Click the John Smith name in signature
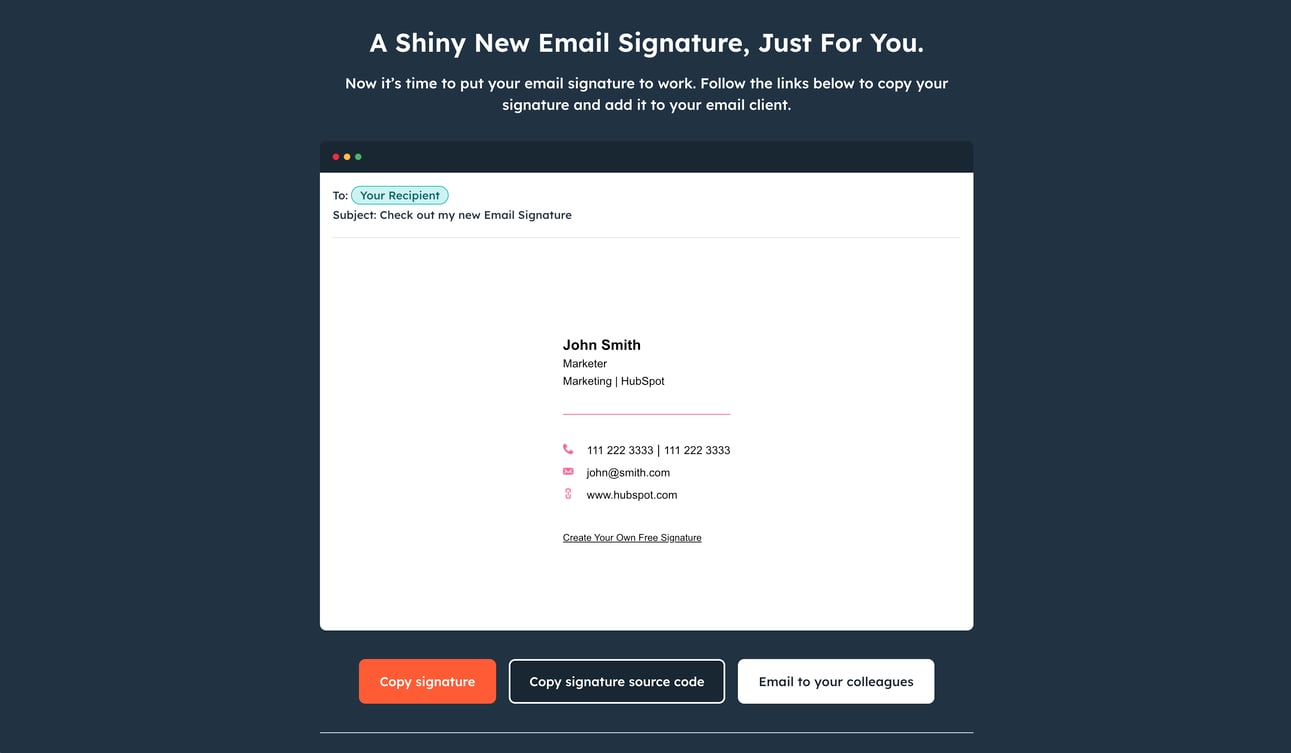 click(601, 345)
